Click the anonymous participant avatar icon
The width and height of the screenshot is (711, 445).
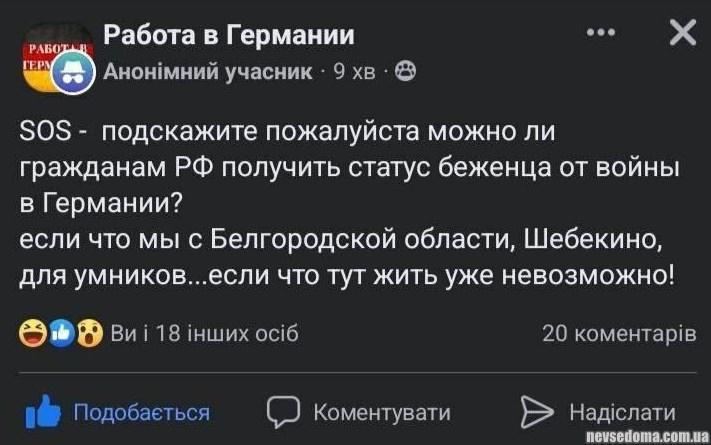click(x=80, y=72)
